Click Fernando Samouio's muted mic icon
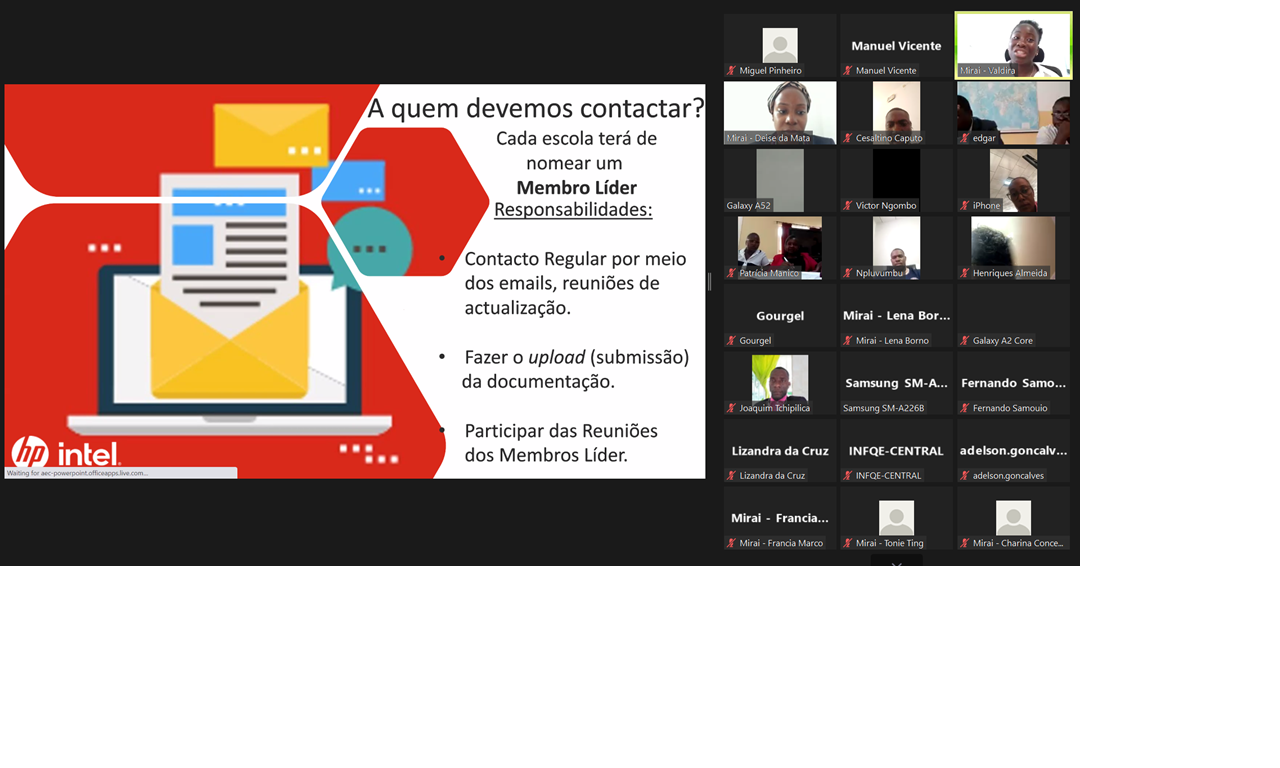The height and width of the screenshot is (768, 1280). coord(965,408)
